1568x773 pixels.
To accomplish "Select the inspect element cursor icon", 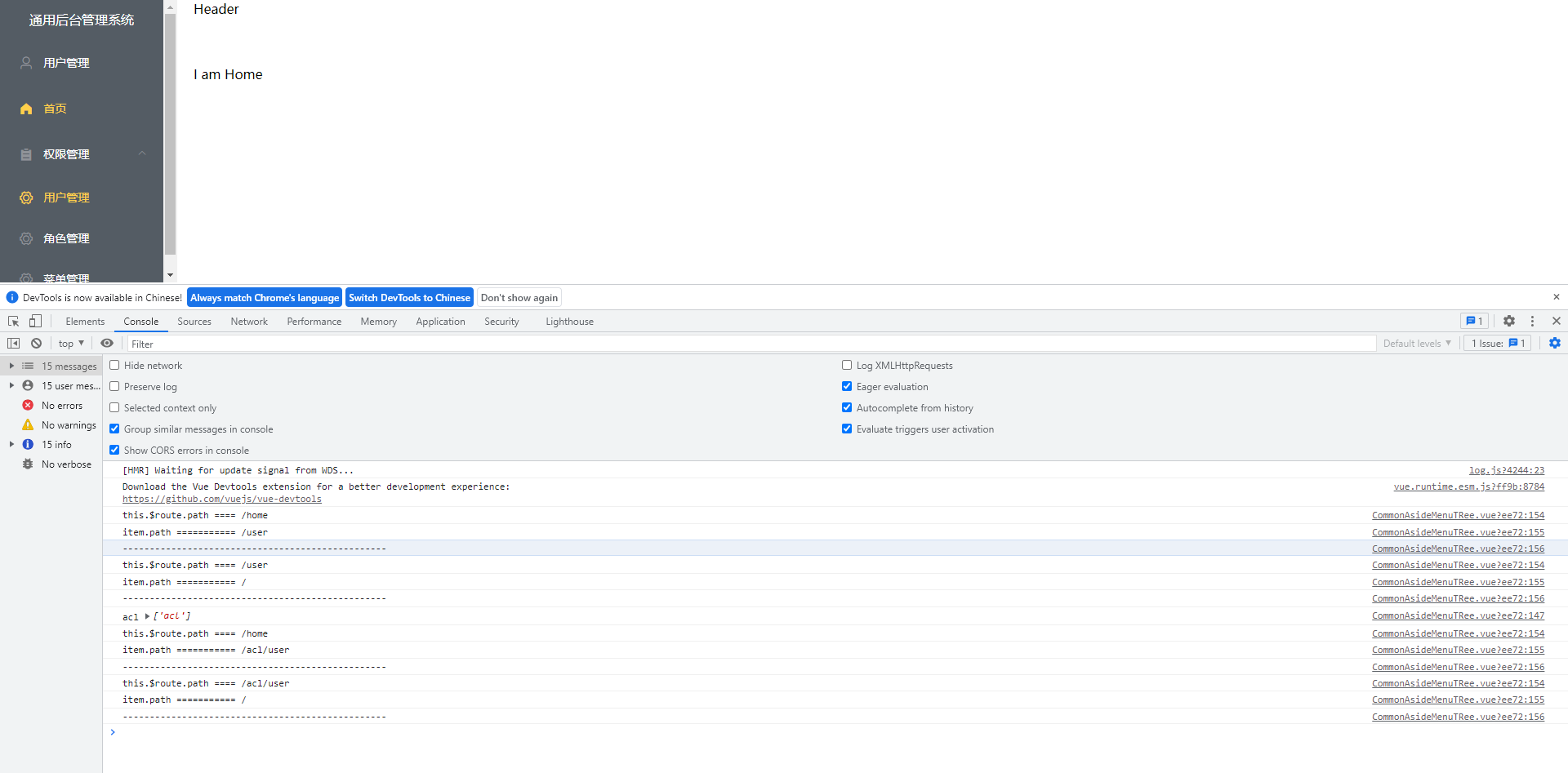I will [14, 321].
